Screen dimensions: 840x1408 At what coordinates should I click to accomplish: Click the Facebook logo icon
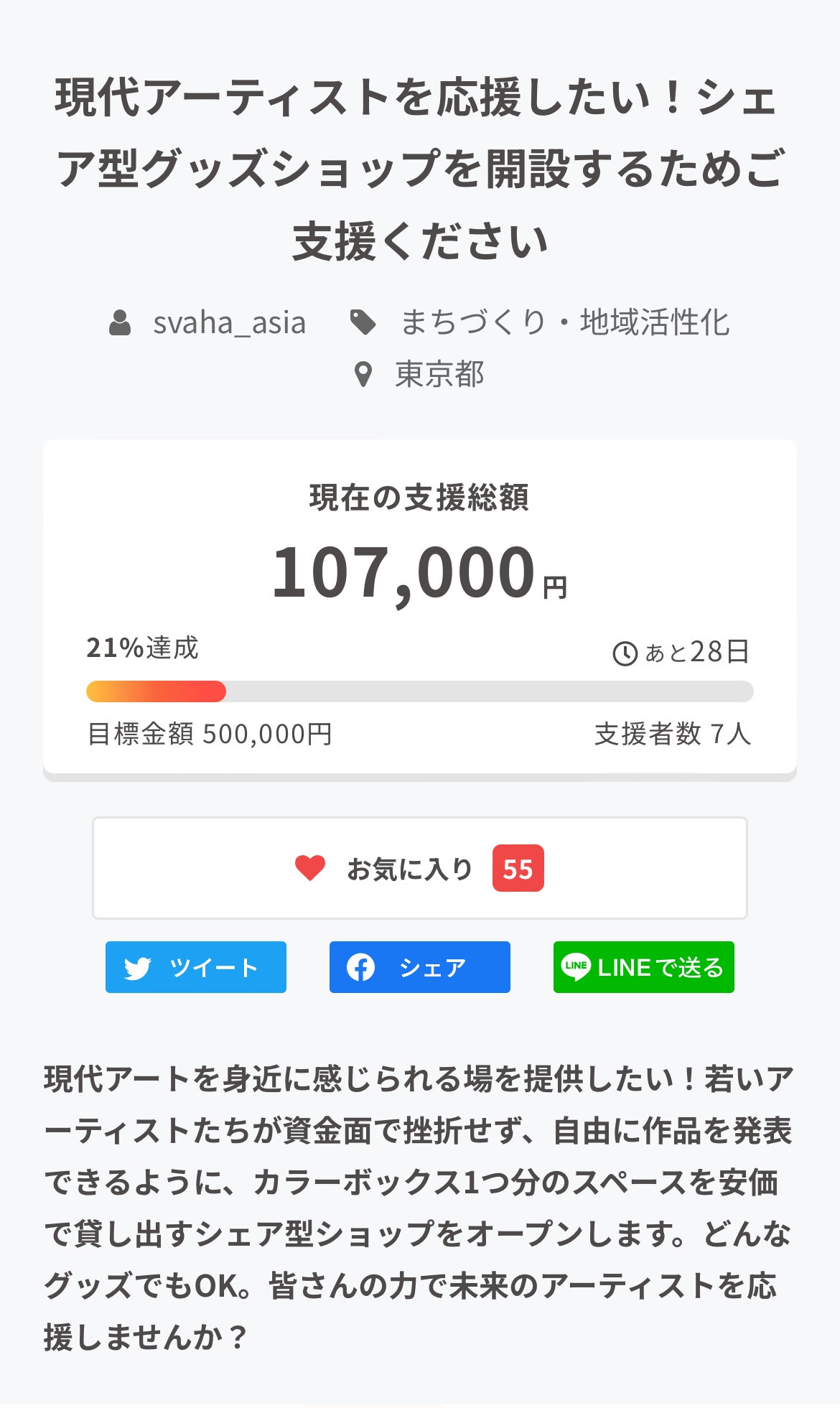(x=360, y=967)
